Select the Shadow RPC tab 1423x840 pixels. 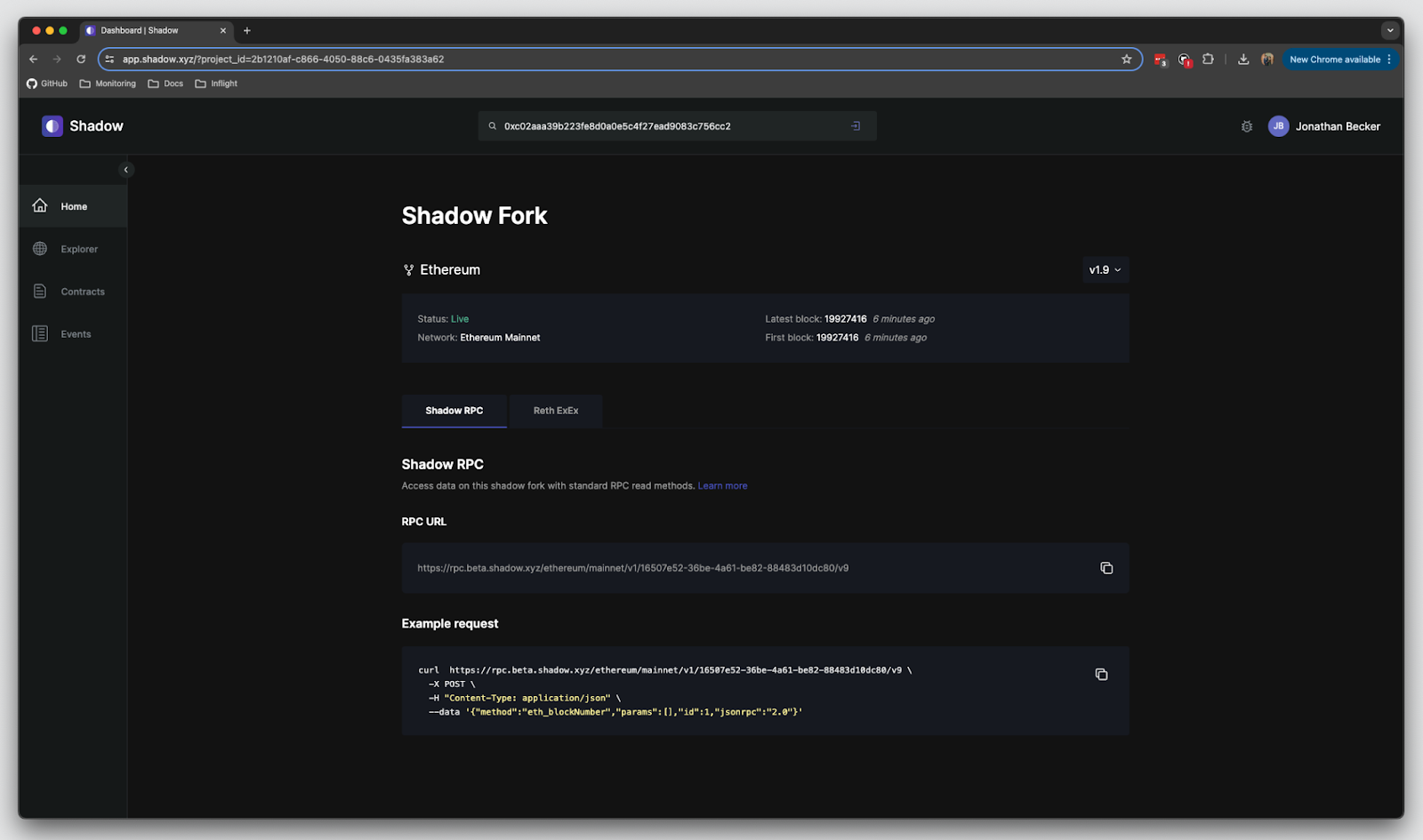pyautogui.click(x=454, y=411)
